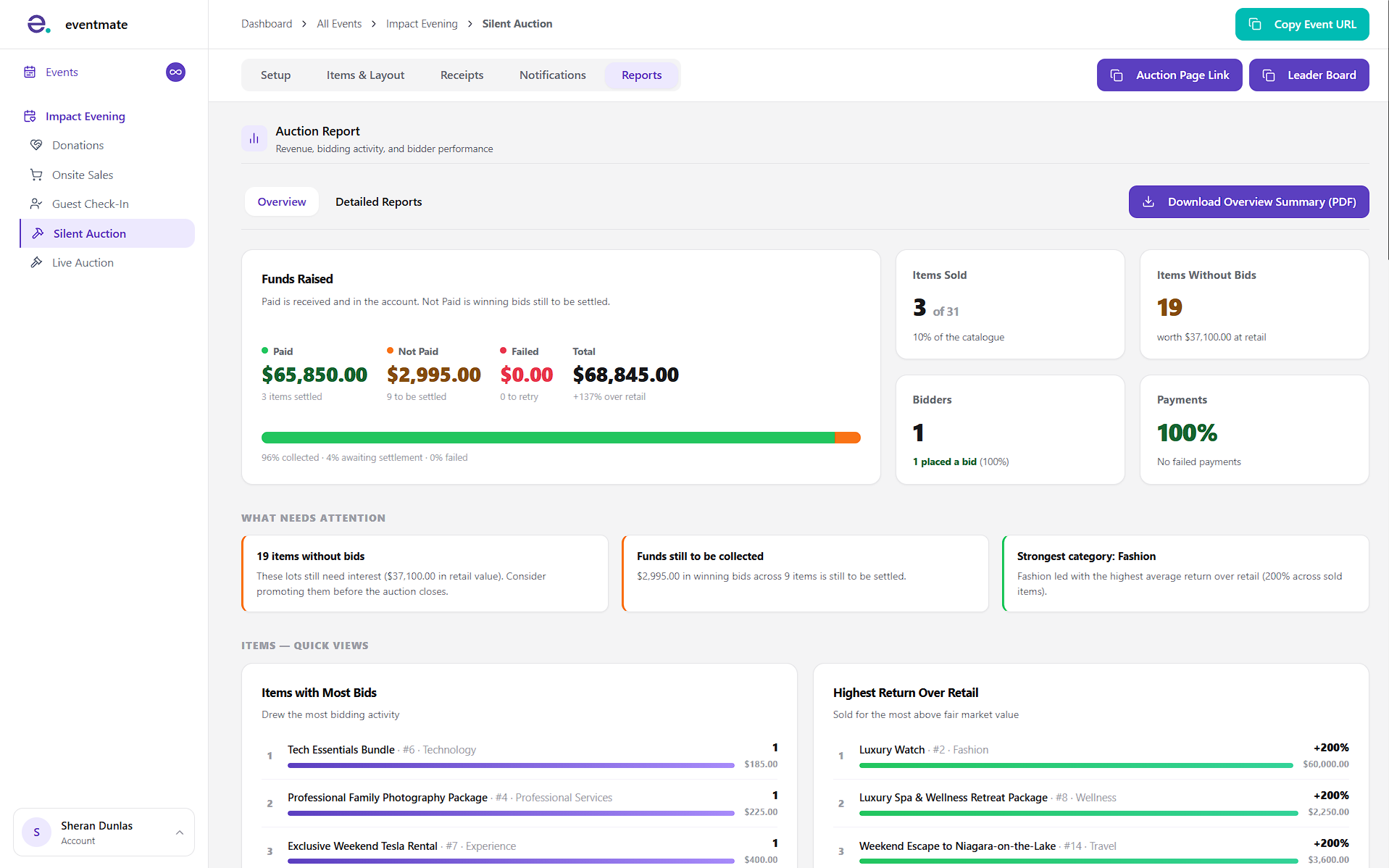1389x868 pixels.
Task: Click the Live Auction gavel icon
Action: (36, 262)
